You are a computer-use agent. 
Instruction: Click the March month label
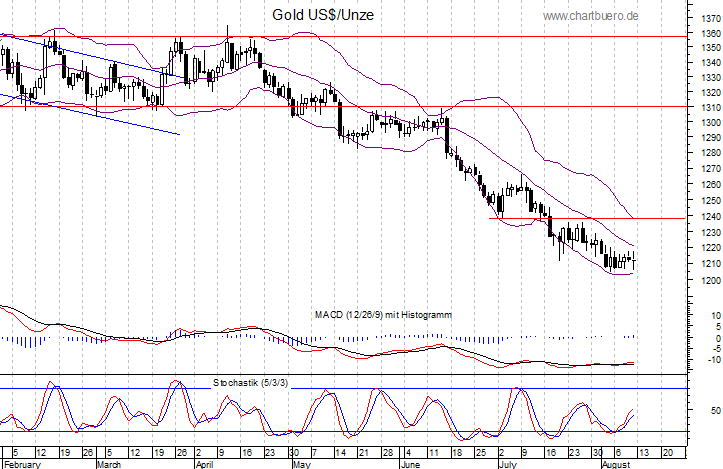click(x=109, y=464)
